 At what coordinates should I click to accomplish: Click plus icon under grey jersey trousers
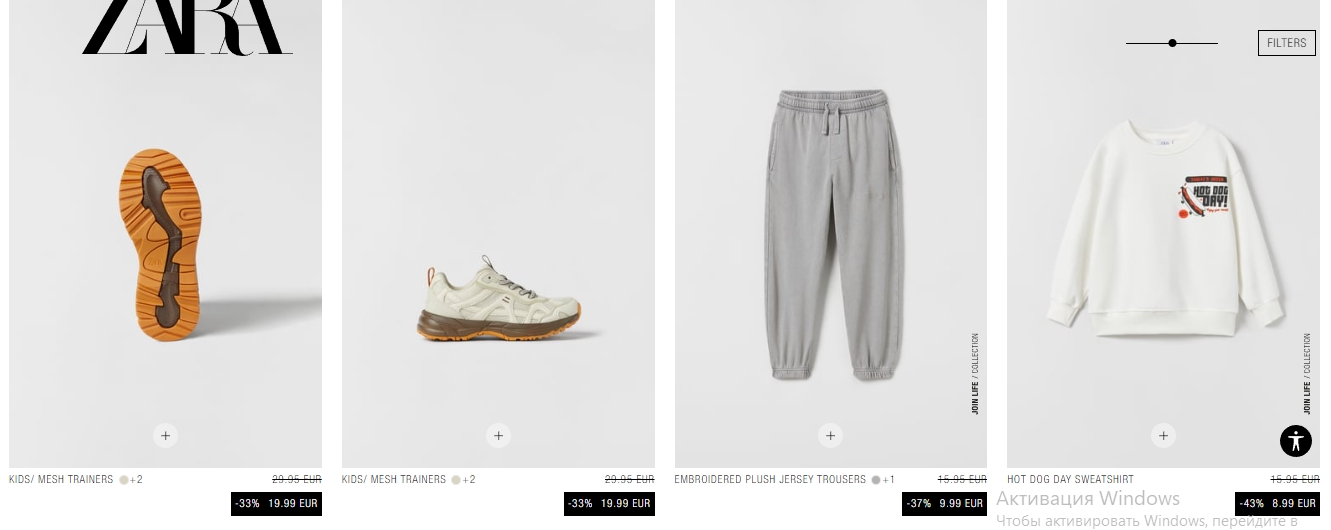[830, 435]
